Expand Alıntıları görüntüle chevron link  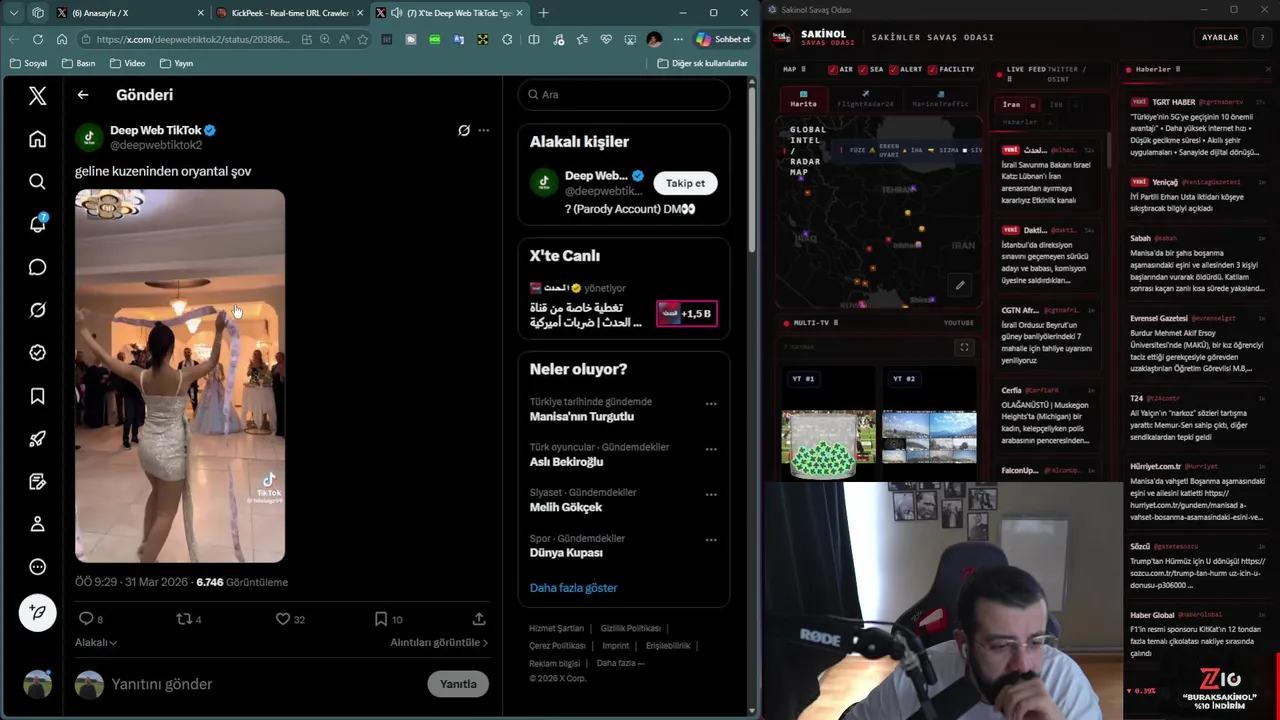[x=439, y=642]
